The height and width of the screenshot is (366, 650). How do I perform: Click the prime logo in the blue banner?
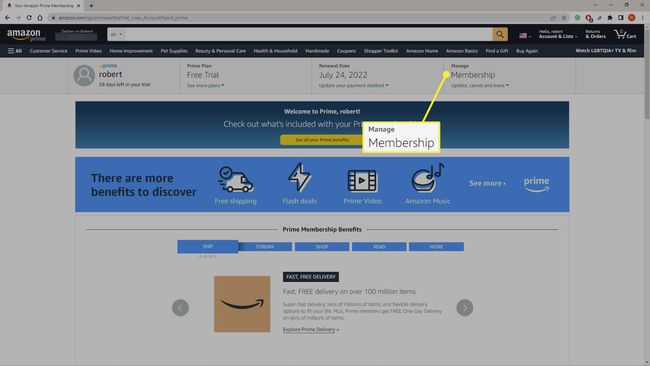[x=536, y=184]
